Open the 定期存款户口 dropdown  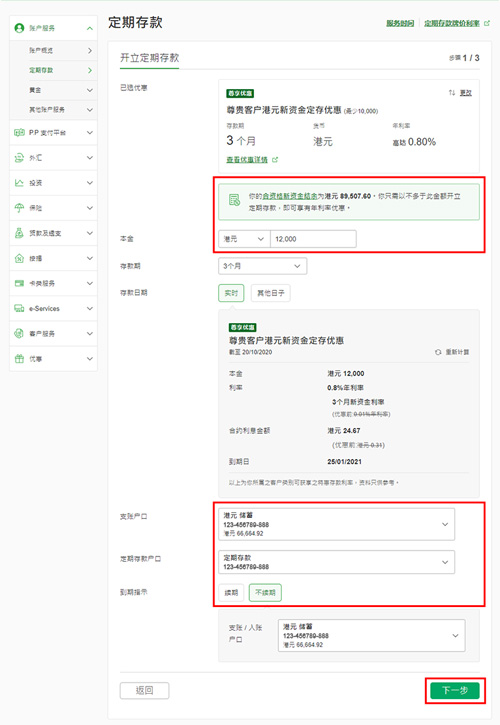336,562
